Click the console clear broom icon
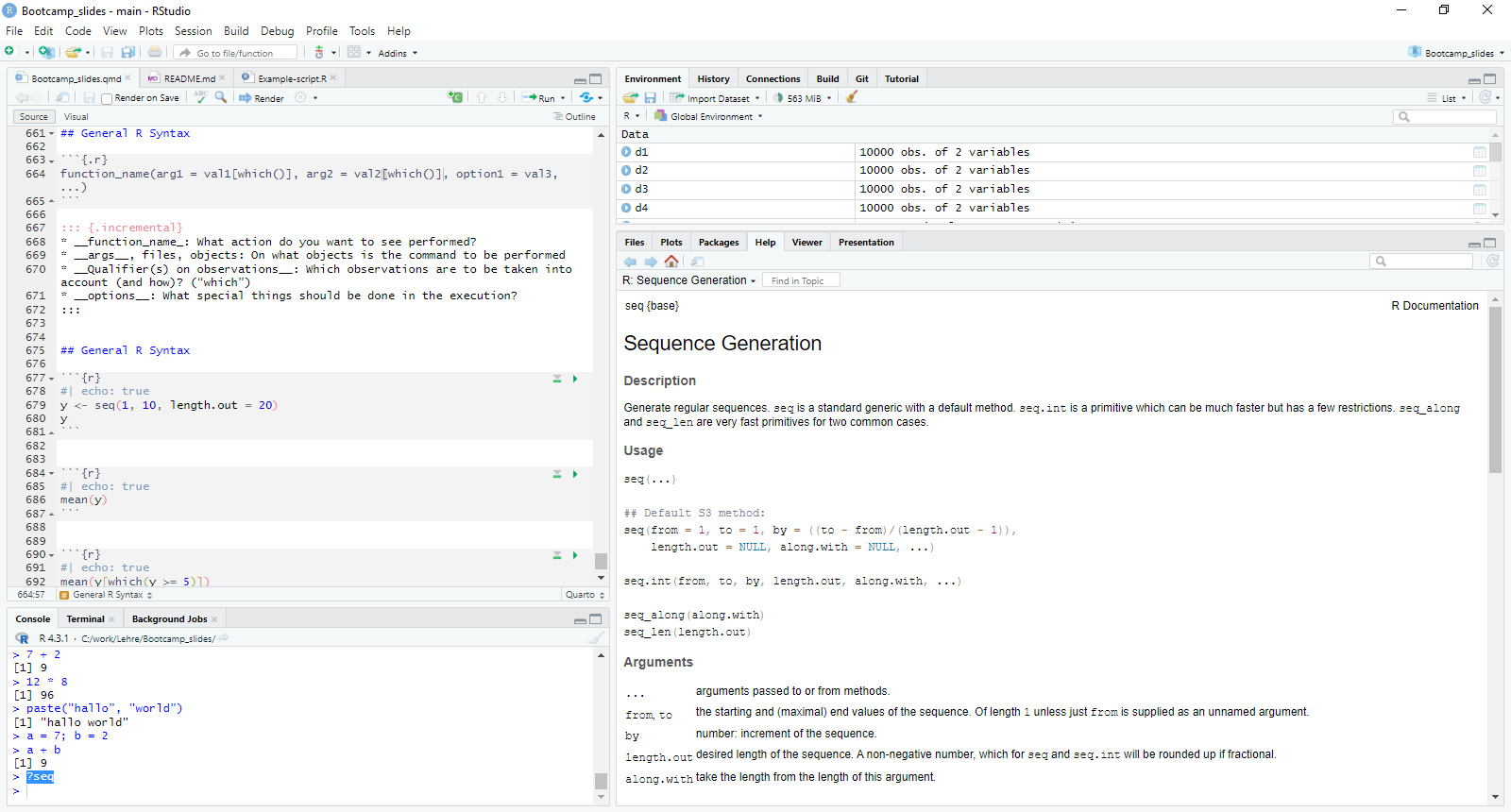The width and height of the screenshot is (1511, 812). point(596,638)
